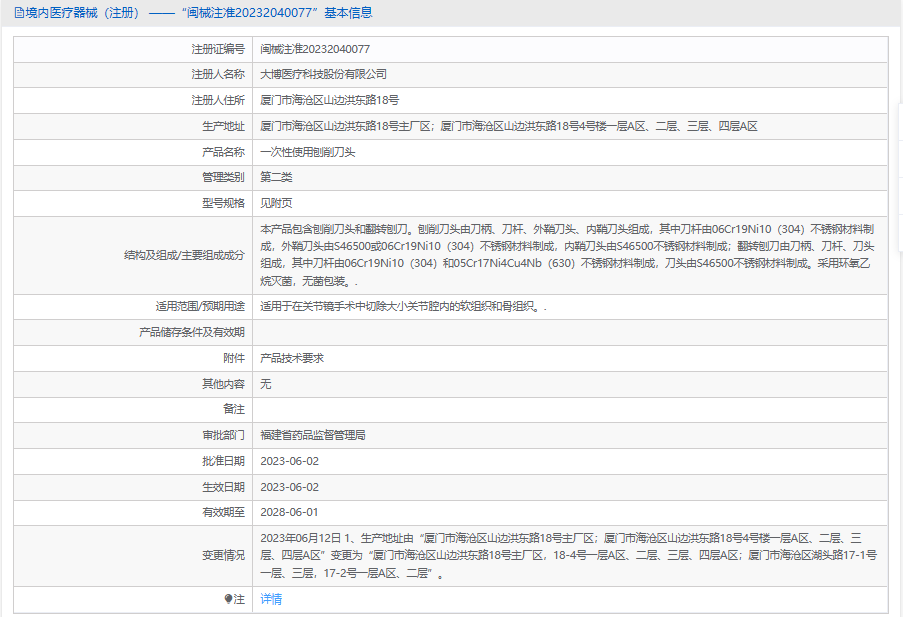The image size is (903, 617).
Task: Click the empty 备注 value cell
Action: (x=567, y=409)
